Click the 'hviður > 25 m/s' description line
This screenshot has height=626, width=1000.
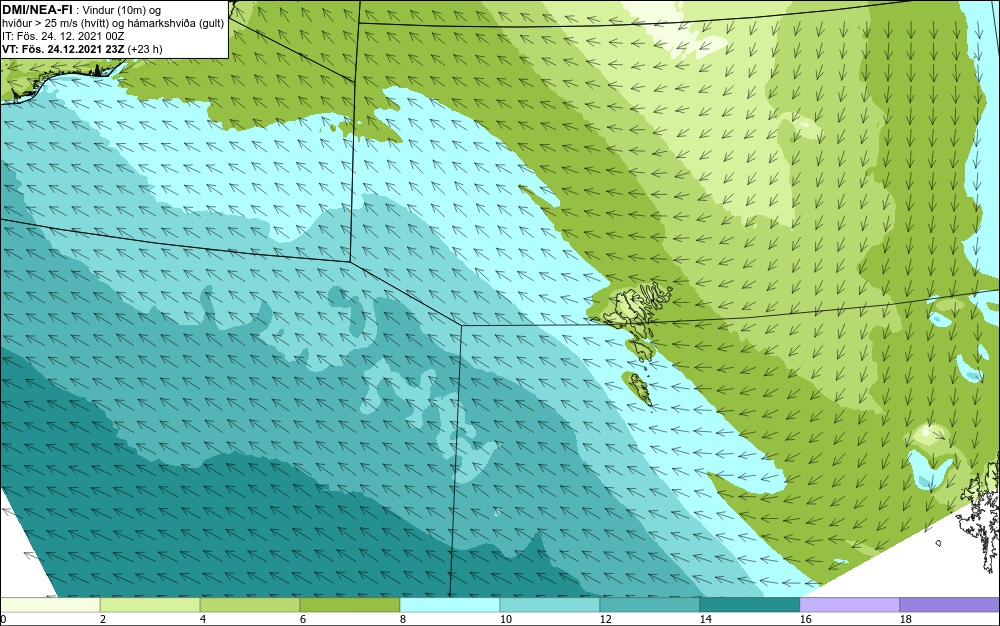pos(112,23)
